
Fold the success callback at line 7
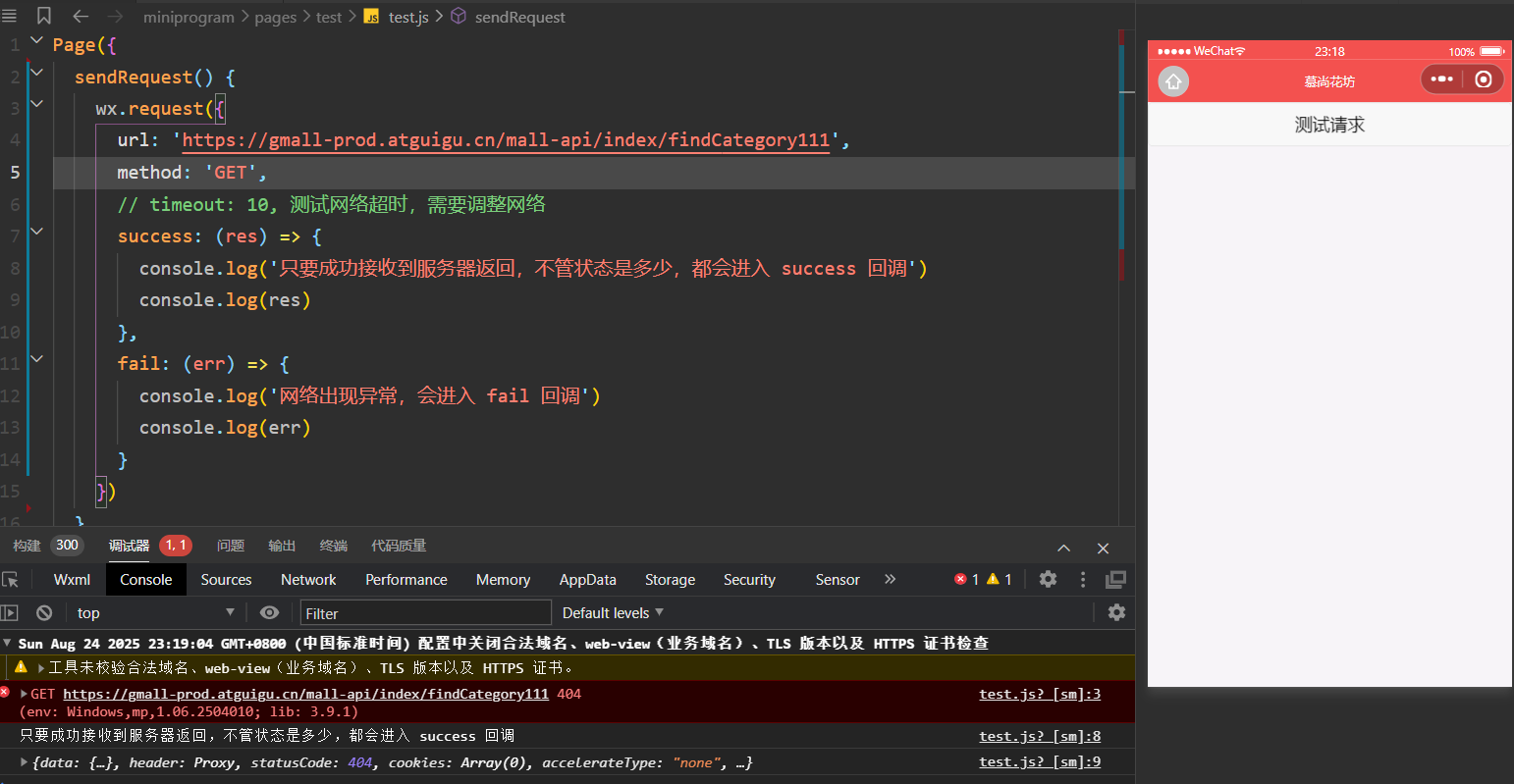36,232
